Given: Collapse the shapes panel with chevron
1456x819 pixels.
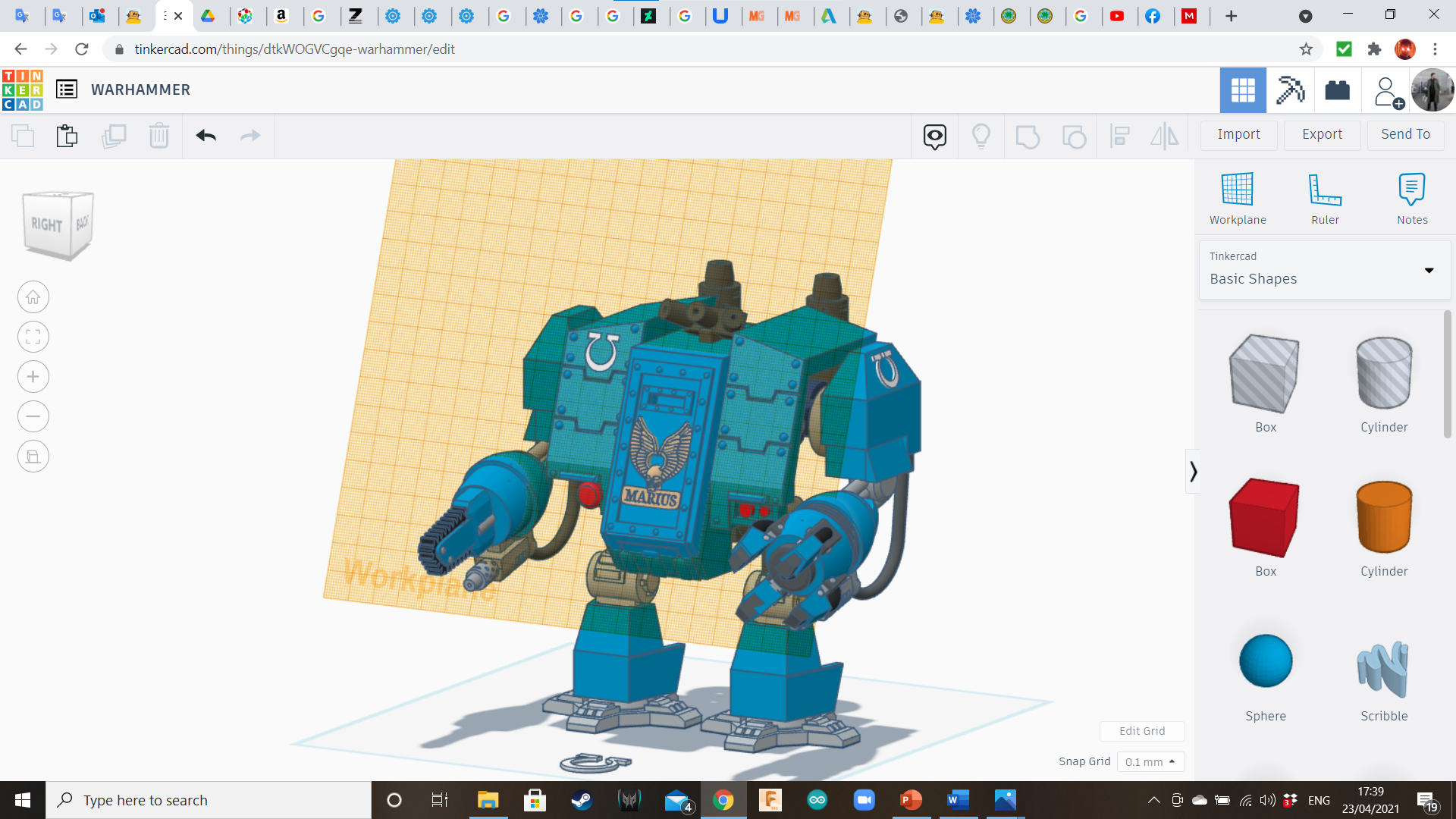Looking at the screenshot, I should (x=1193, y=472).
